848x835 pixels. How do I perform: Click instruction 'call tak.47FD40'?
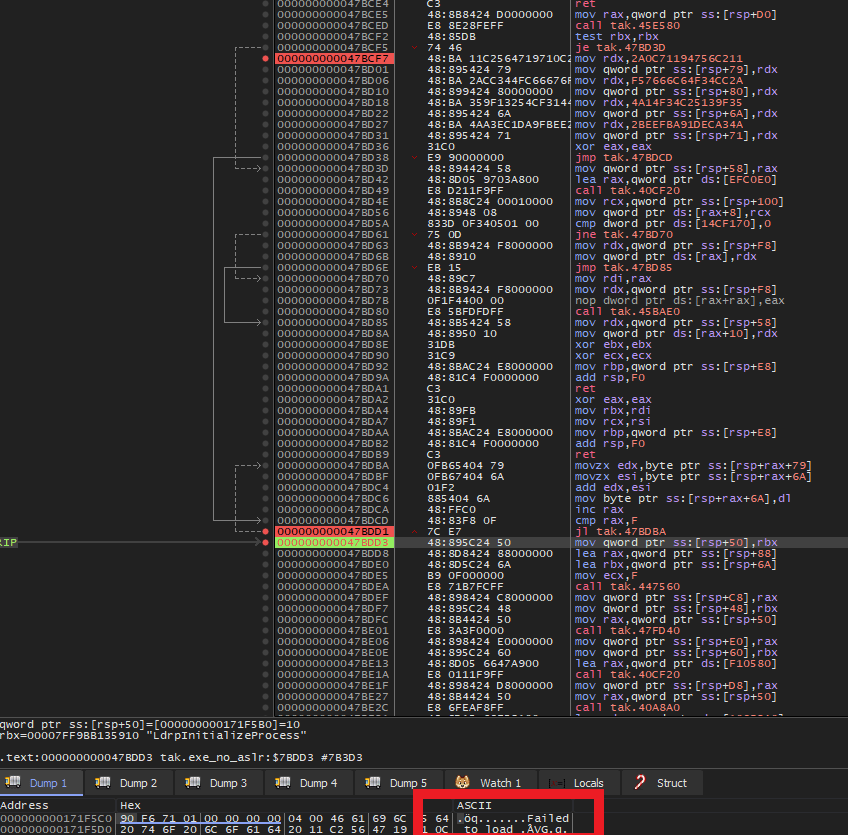point(627,631)
